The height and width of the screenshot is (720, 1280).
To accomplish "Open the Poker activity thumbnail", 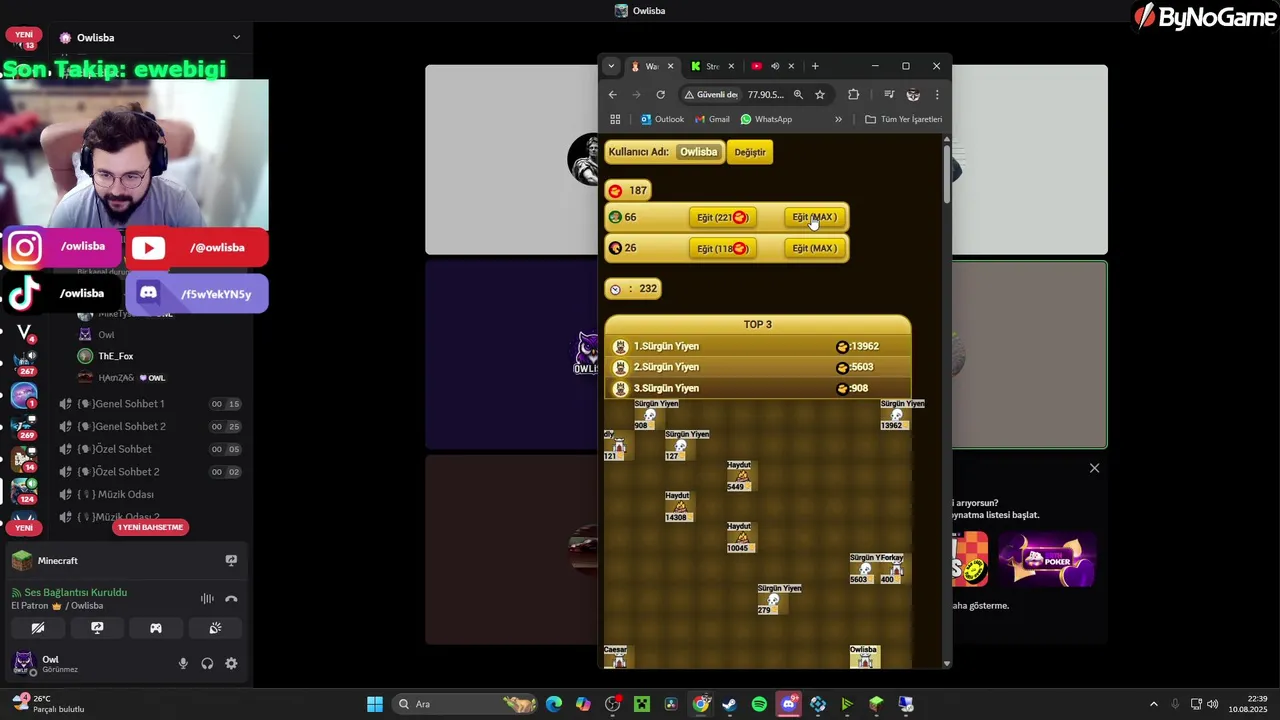I will [x=1047, y=558].
